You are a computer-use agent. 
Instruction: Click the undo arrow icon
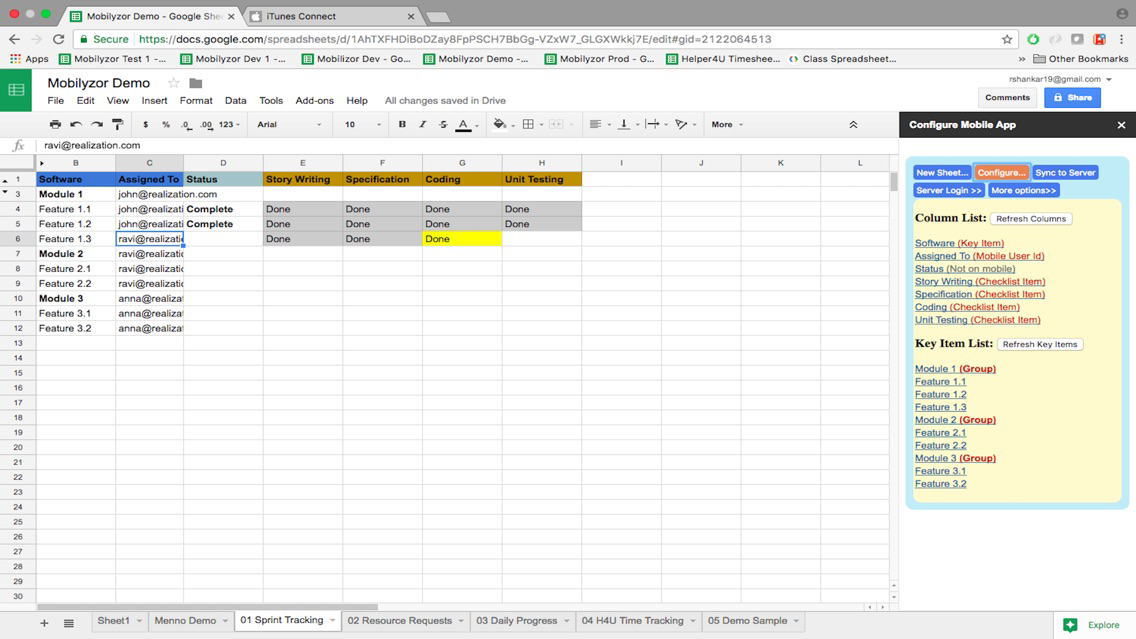click(75, 125)
